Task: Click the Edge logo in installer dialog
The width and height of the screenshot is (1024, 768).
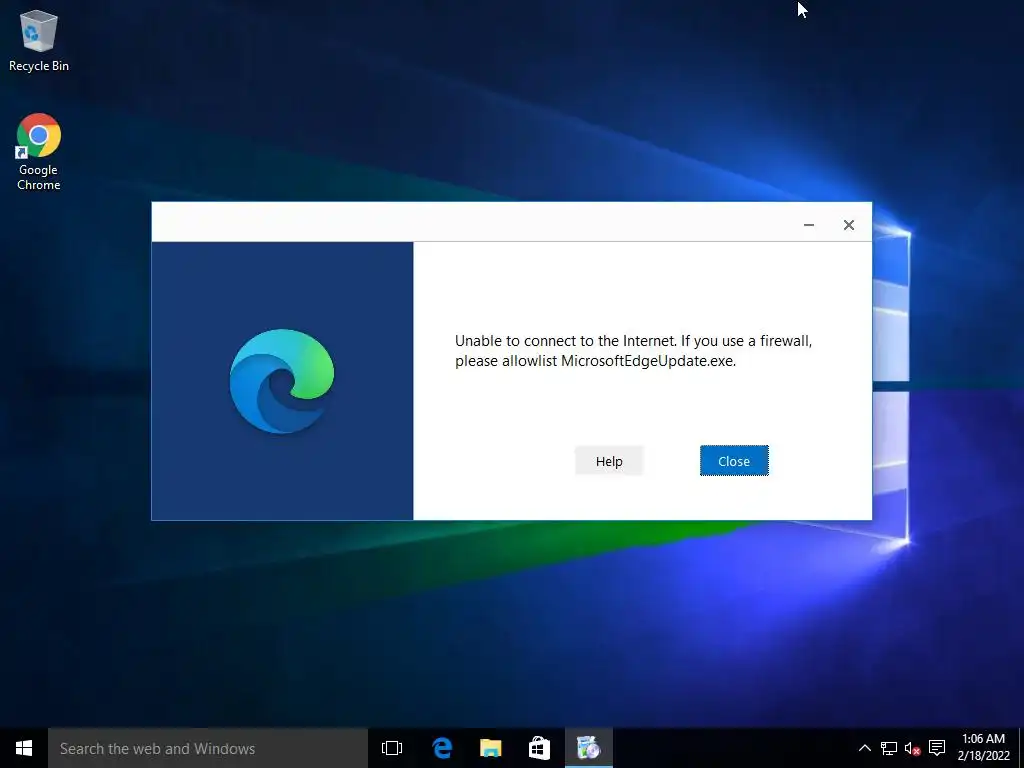Action: (281, 381)
